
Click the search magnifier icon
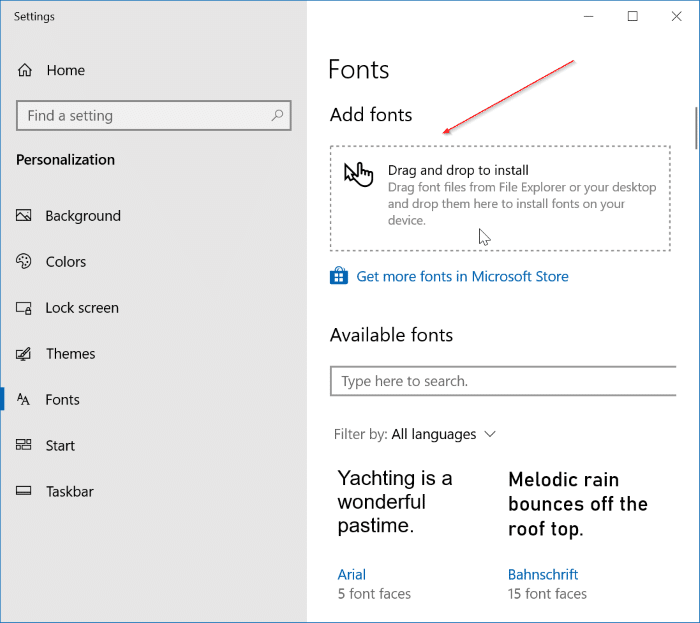tap(278, 116)
